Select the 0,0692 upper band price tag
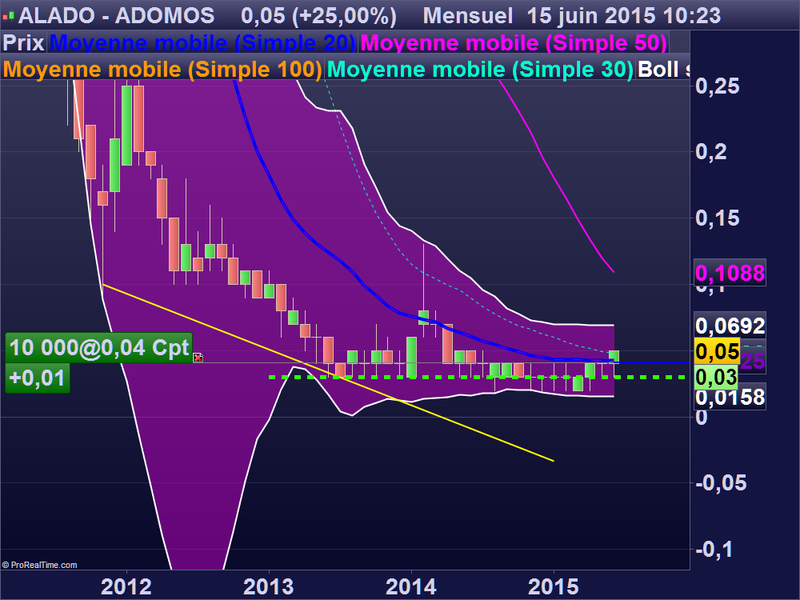Image resolution: width=800 pixels, height=600 pixels. click(730, 326)
